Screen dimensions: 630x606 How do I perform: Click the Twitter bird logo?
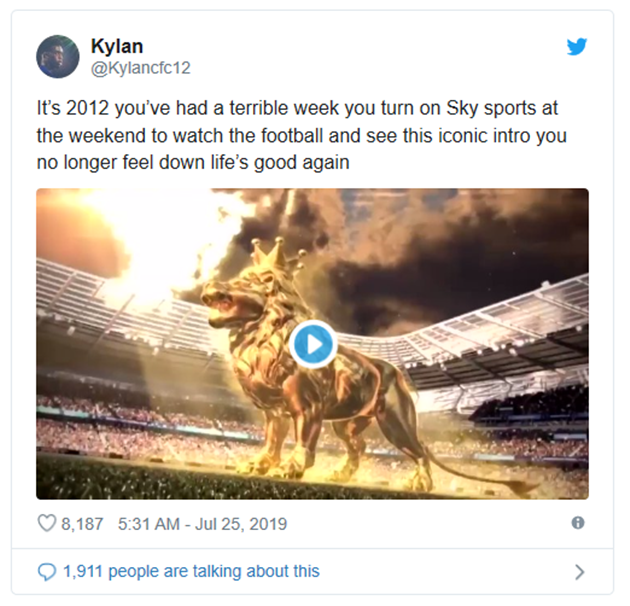577,46
